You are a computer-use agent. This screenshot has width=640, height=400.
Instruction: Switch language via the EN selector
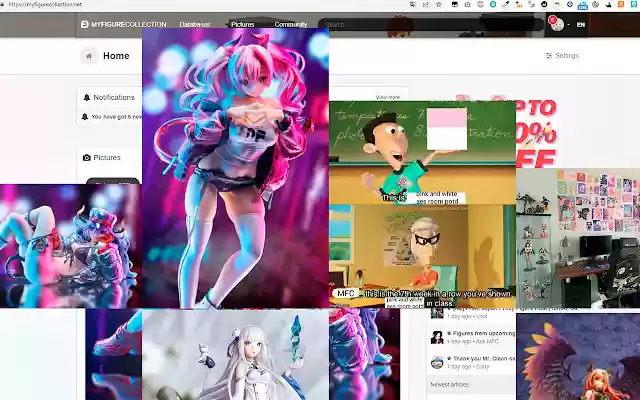[x=580, y=25]
